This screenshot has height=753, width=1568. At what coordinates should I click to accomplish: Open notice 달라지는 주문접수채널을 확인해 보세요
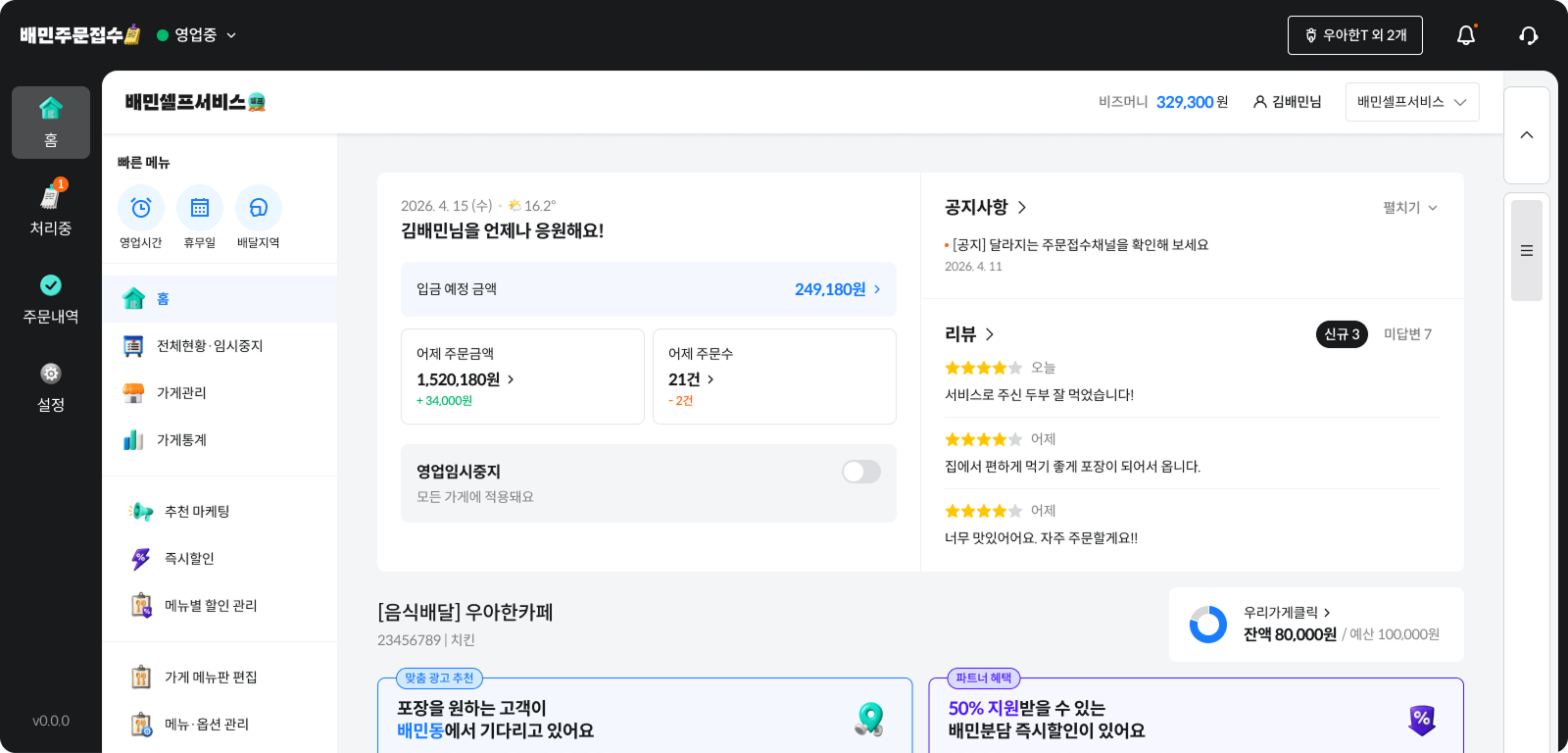[1081, 245]
